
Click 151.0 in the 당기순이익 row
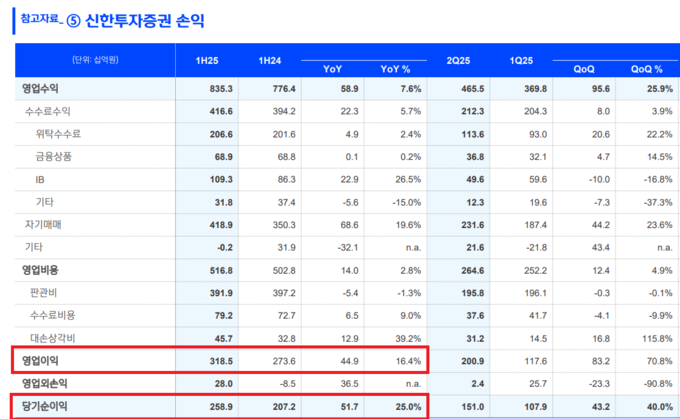click(x=473, y=407)
